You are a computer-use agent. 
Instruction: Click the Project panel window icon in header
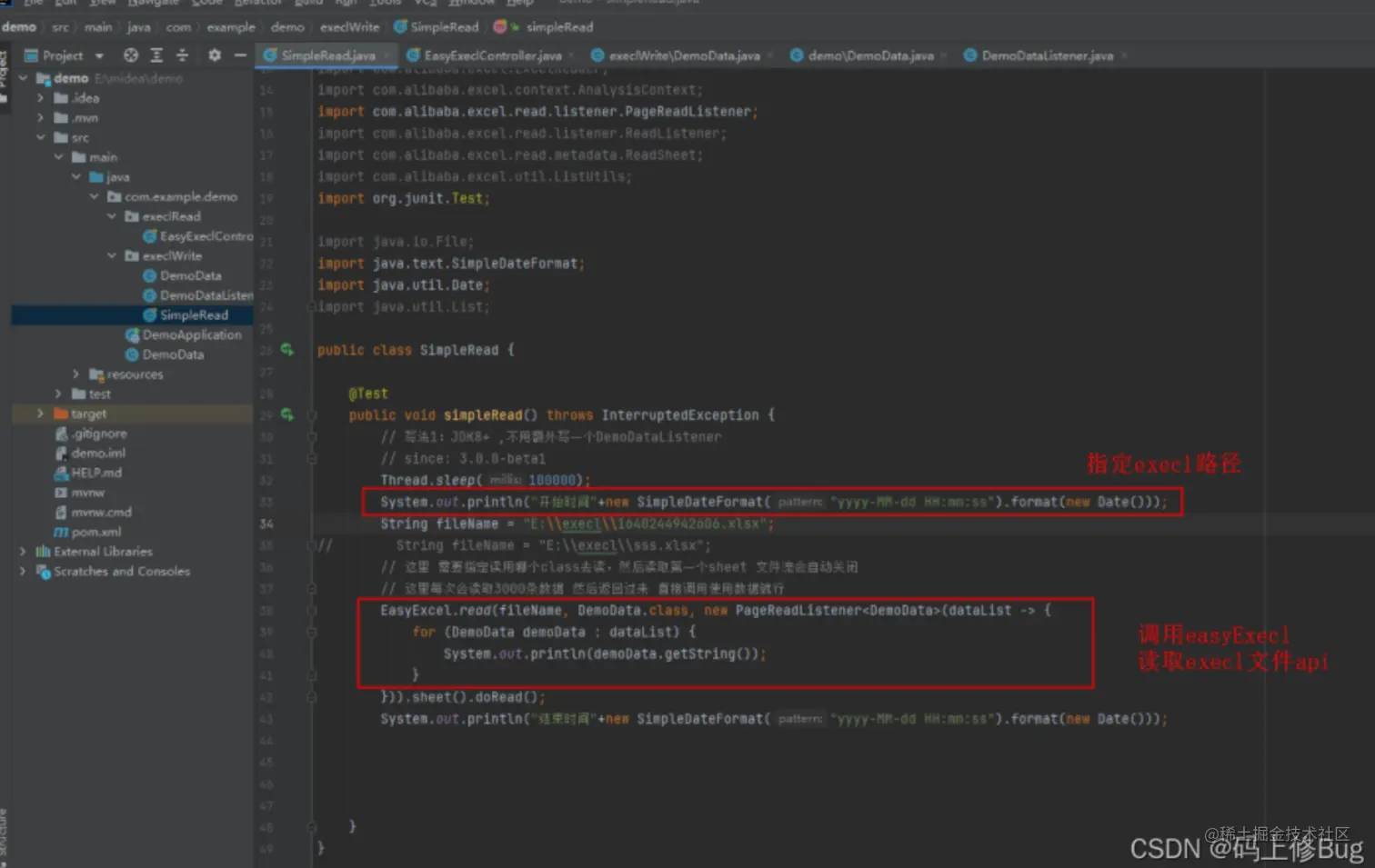(31, 55)
